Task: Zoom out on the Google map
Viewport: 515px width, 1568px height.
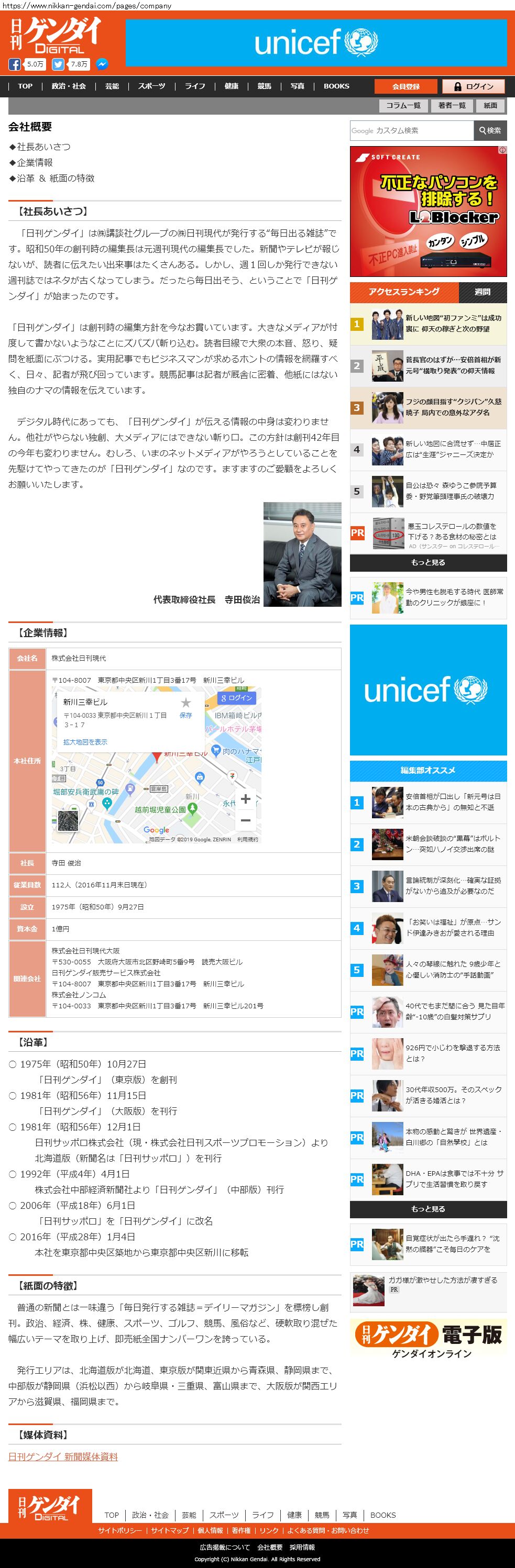Action: 246,820
